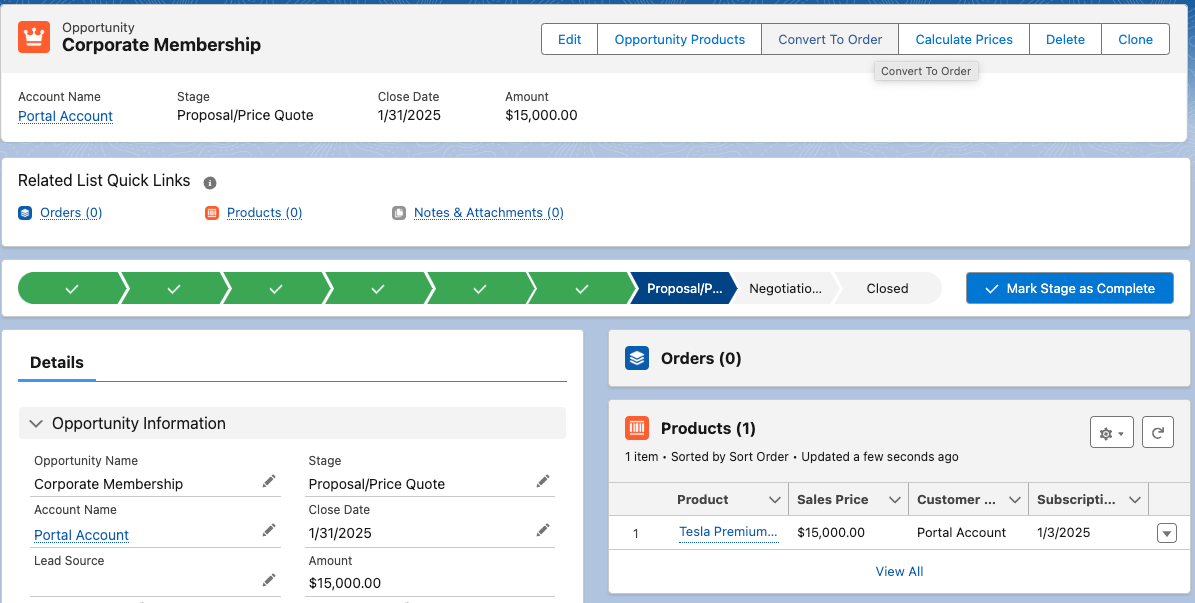Image resolution: width=1195 pixels, height=603 pixels.
Task: Select the Closed path stage
Action: click(x=887, y=288)
